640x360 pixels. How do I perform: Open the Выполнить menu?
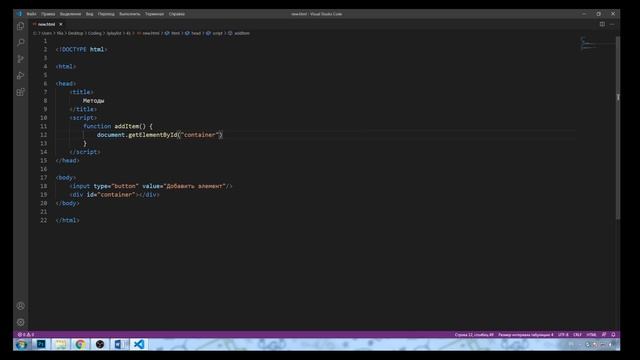pyautogui.click(x=130, y=14)
